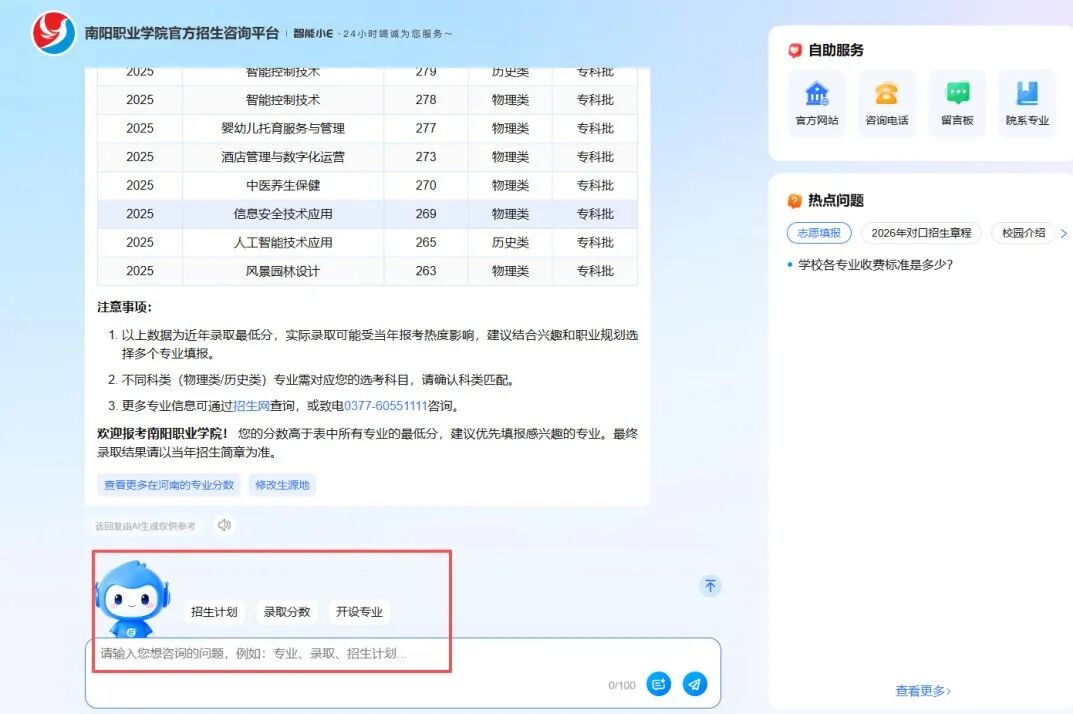Click the new conversation icon beside send

(x=658, y=684)
